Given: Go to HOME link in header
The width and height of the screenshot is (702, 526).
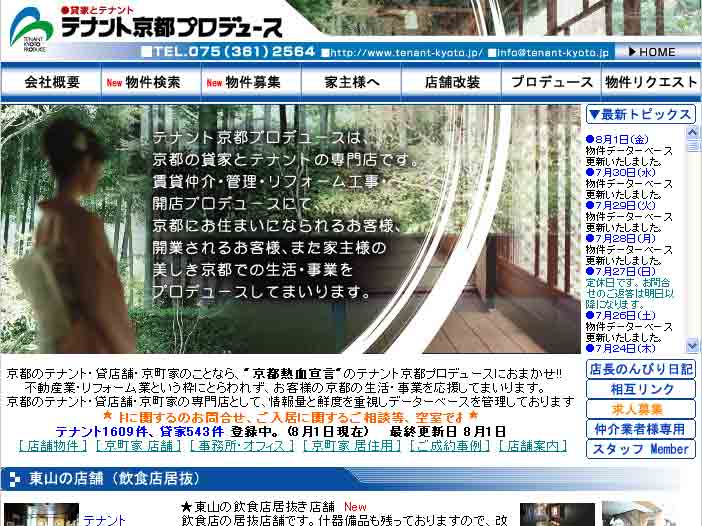Looking at the screenshot, I should tap(652, 52).
